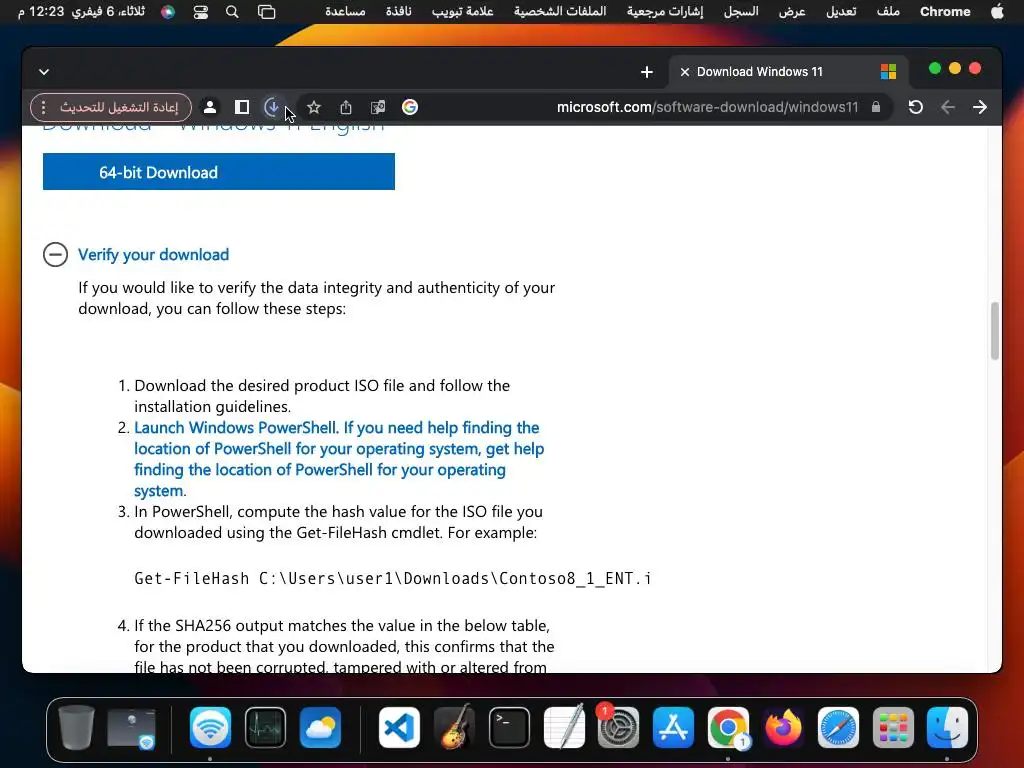Open the Chrome downloads indicator icon

point(272,107)
